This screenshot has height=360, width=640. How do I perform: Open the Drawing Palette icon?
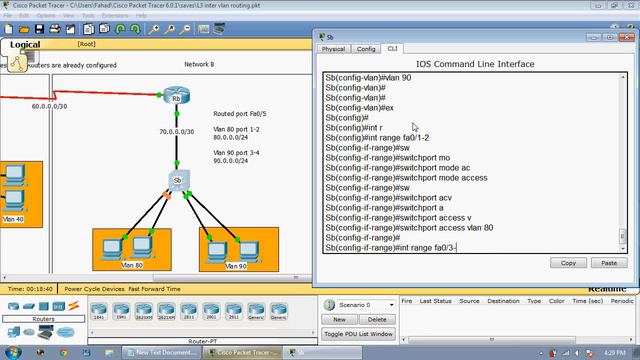coord(203,29)
